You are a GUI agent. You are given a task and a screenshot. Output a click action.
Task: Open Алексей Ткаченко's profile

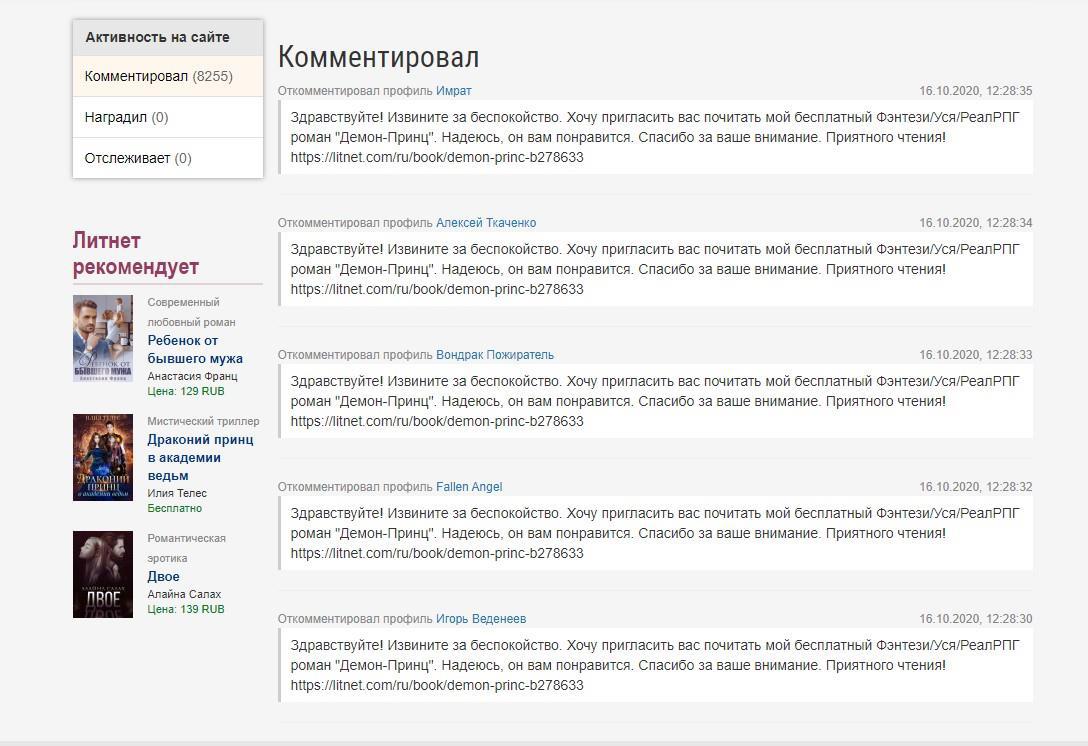tap(485, 223)
